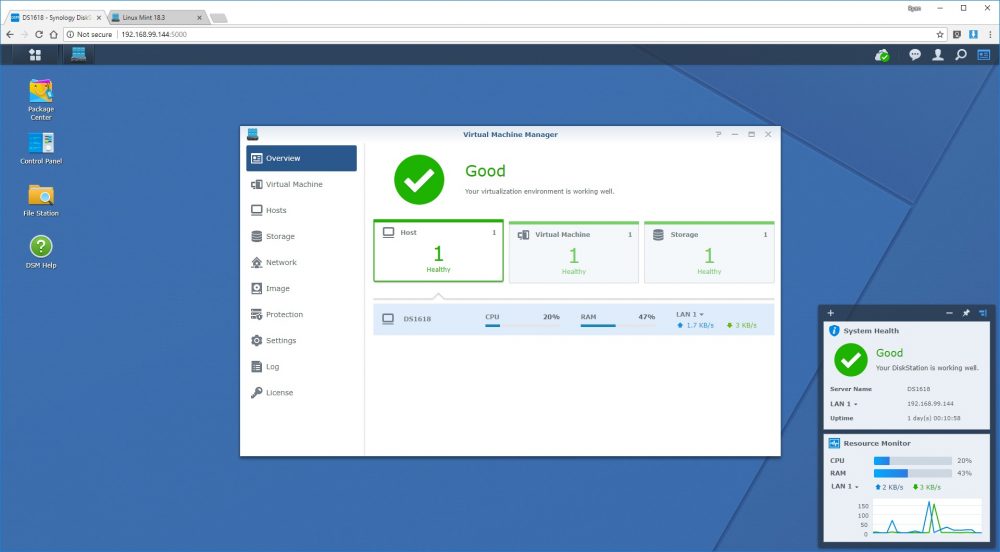
Task: Open DSM Help desktop icon
Action: [41, 252]
